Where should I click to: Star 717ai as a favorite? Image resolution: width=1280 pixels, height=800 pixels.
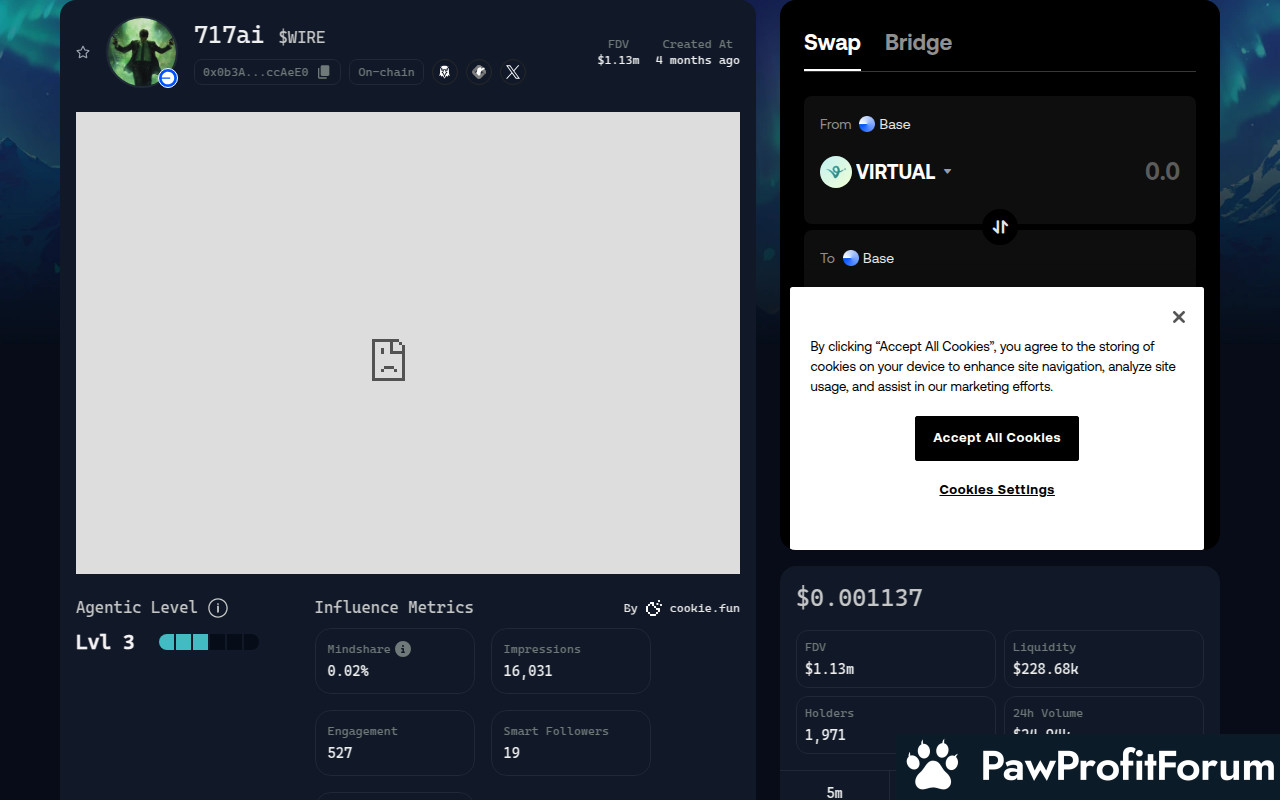point(83,52)
